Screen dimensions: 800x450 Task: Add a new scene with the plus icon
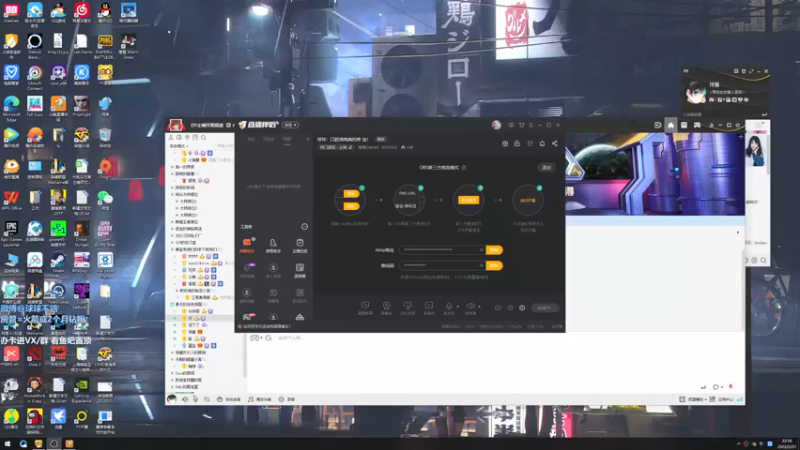tap(307, 139)
